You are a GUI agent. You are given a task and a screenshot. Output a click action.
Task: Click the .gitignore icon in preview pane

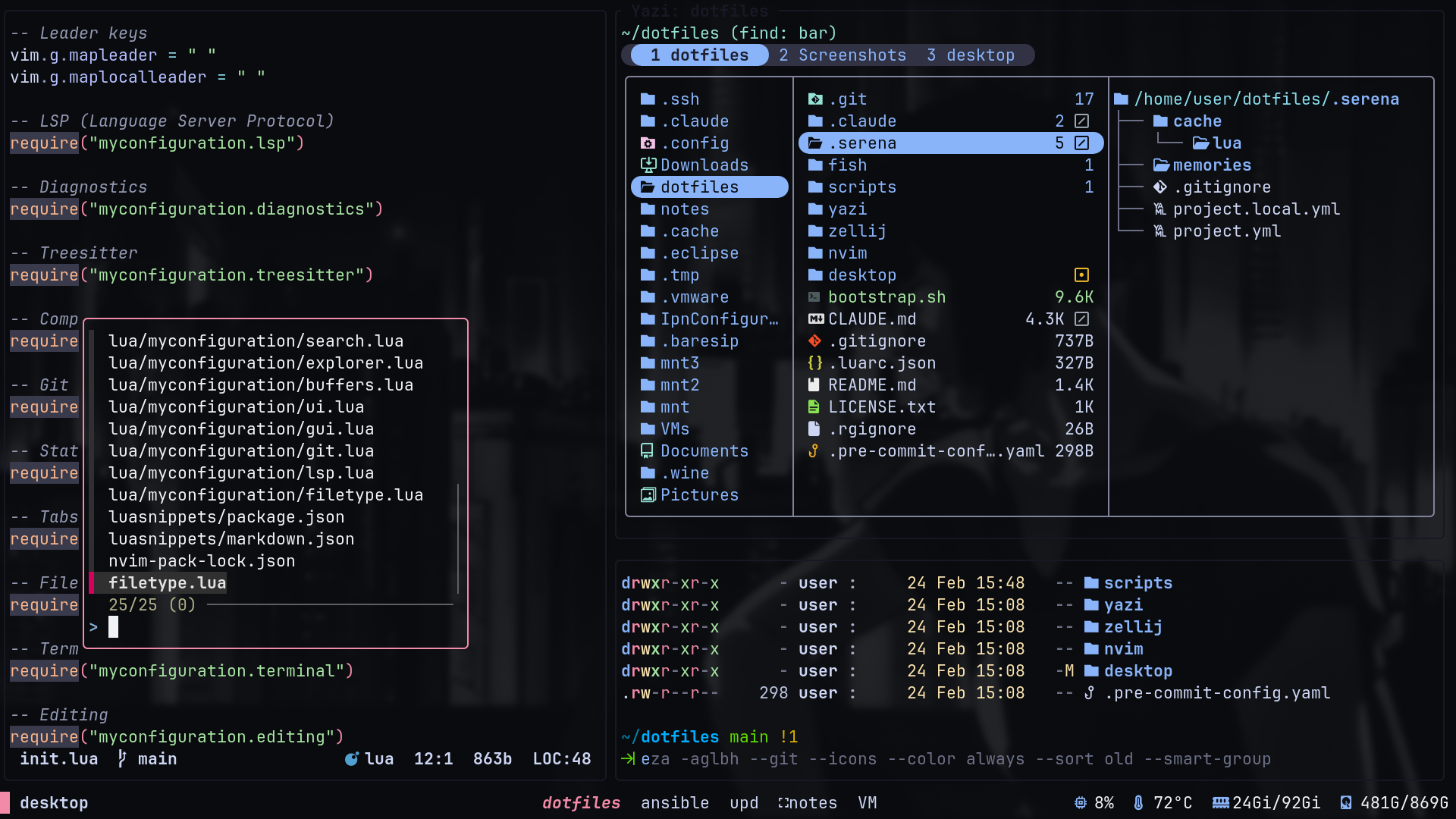1160,187
